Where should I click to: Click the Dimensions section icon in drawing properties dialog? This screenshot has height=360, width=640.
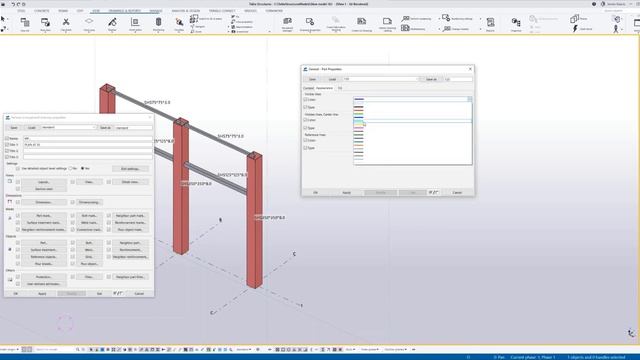point(10,202)
